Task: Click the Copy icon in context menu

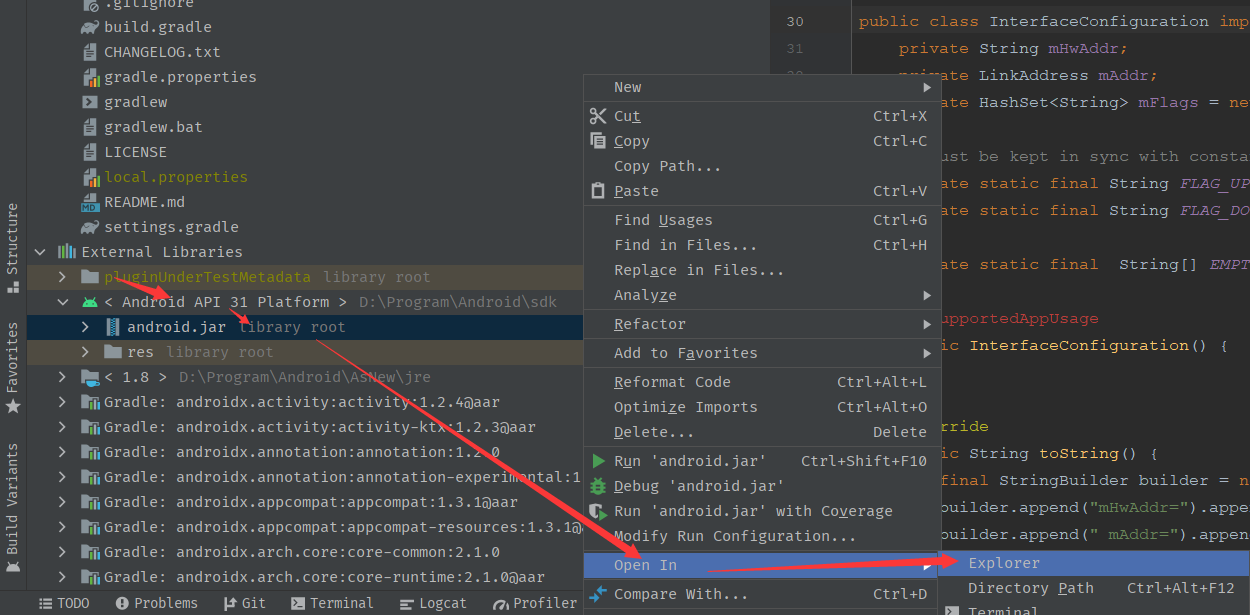Action: coord(598,141)
